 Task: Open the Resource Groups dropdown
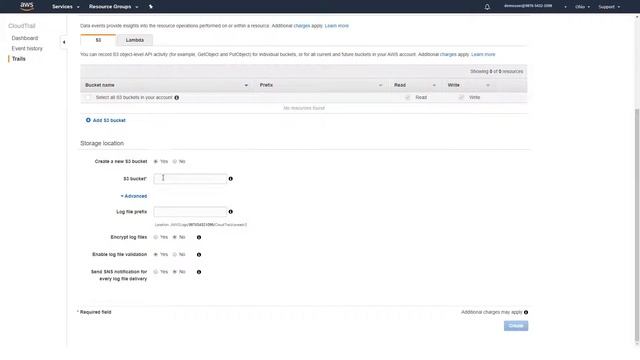(x=113, y=7)
